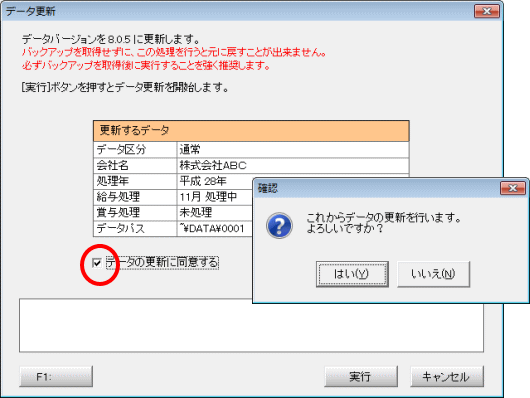
Task: Click the データ区分 row label
Action: pos(135,149)
